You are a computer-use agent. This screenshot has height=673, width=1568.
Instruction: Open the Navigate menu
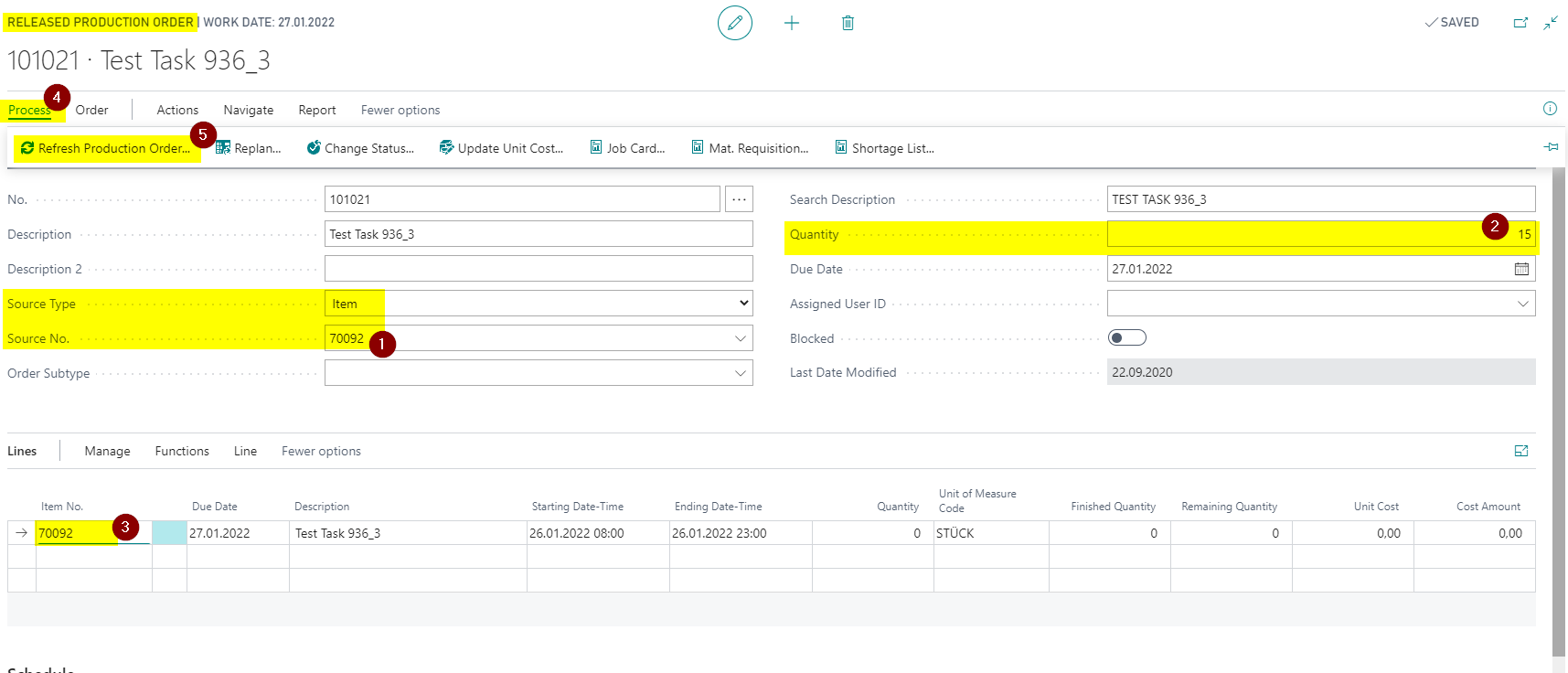248,110
